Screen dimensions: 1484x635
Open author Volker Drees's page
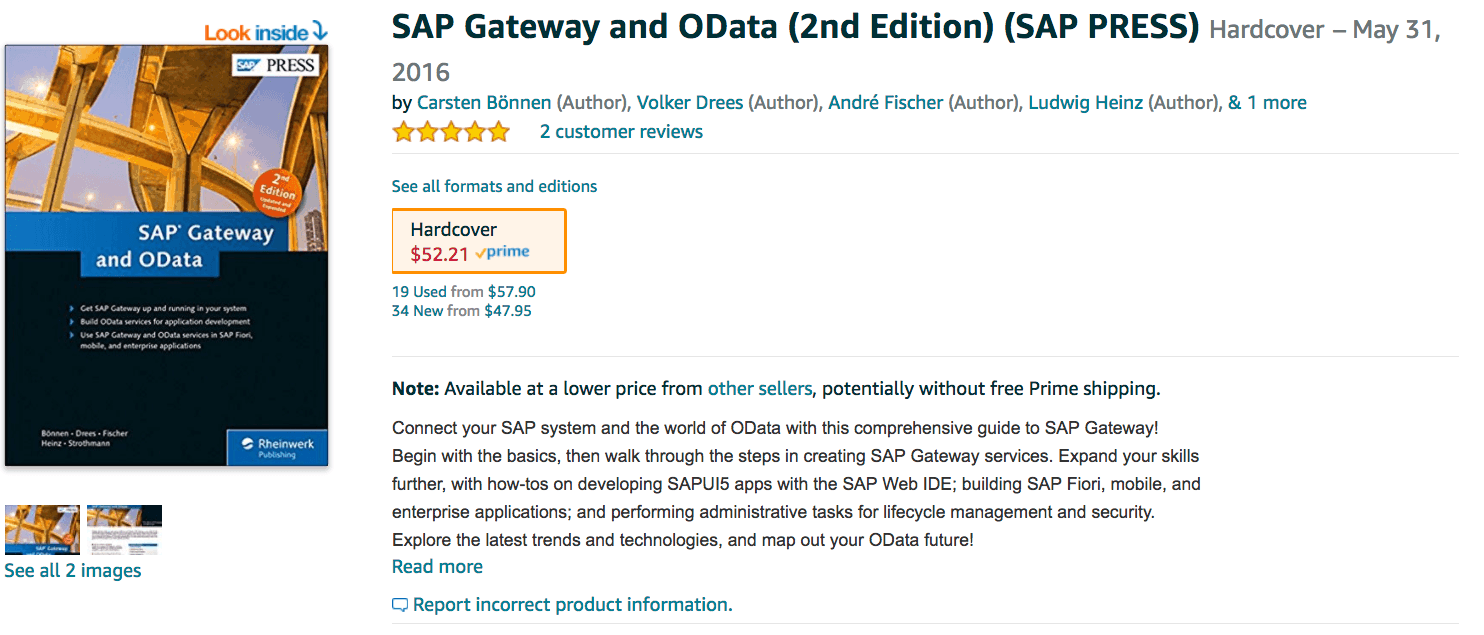click(x=690, y=103)
